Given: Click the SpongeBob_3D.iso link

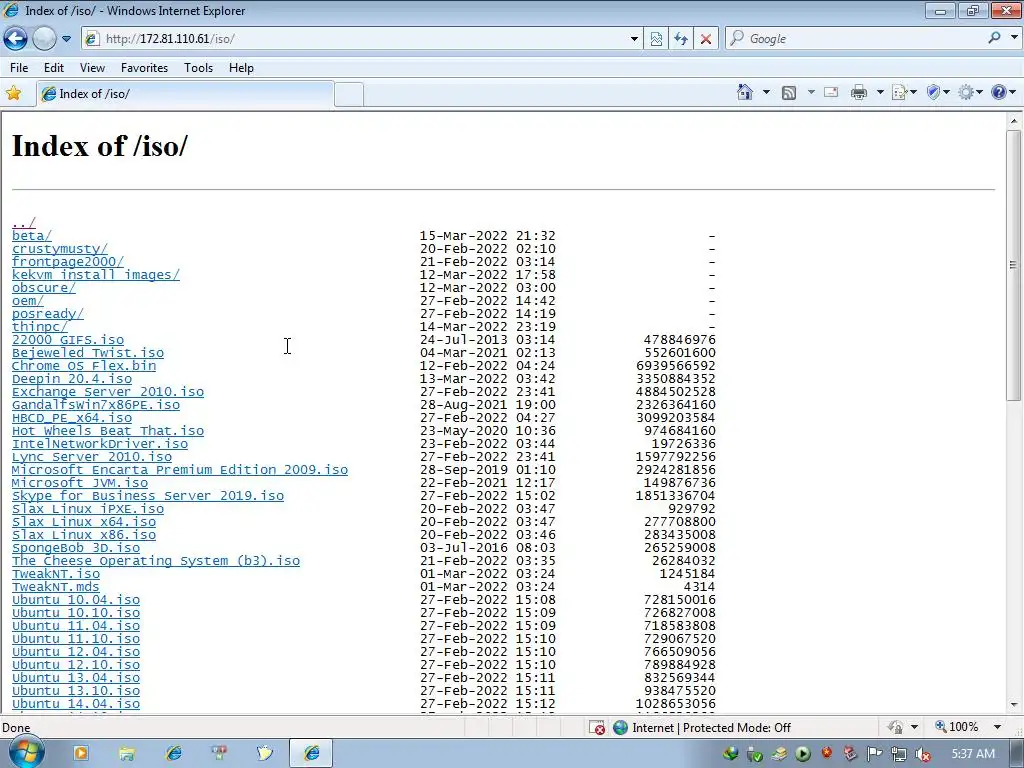Looking at the screenshot, I should pos(76,548).
